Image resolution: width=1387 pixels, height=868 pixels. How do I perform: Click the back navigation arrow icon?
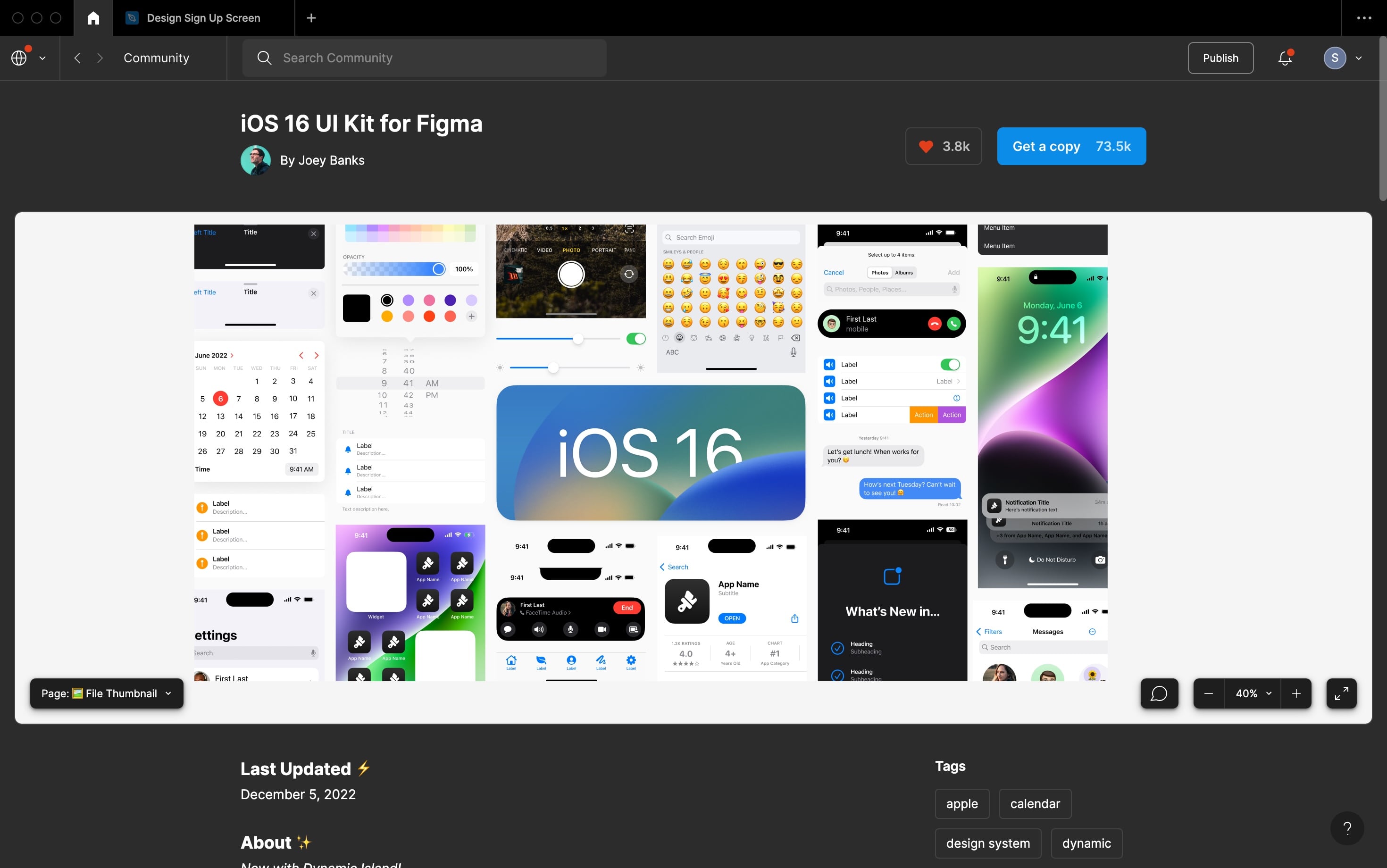78,57
